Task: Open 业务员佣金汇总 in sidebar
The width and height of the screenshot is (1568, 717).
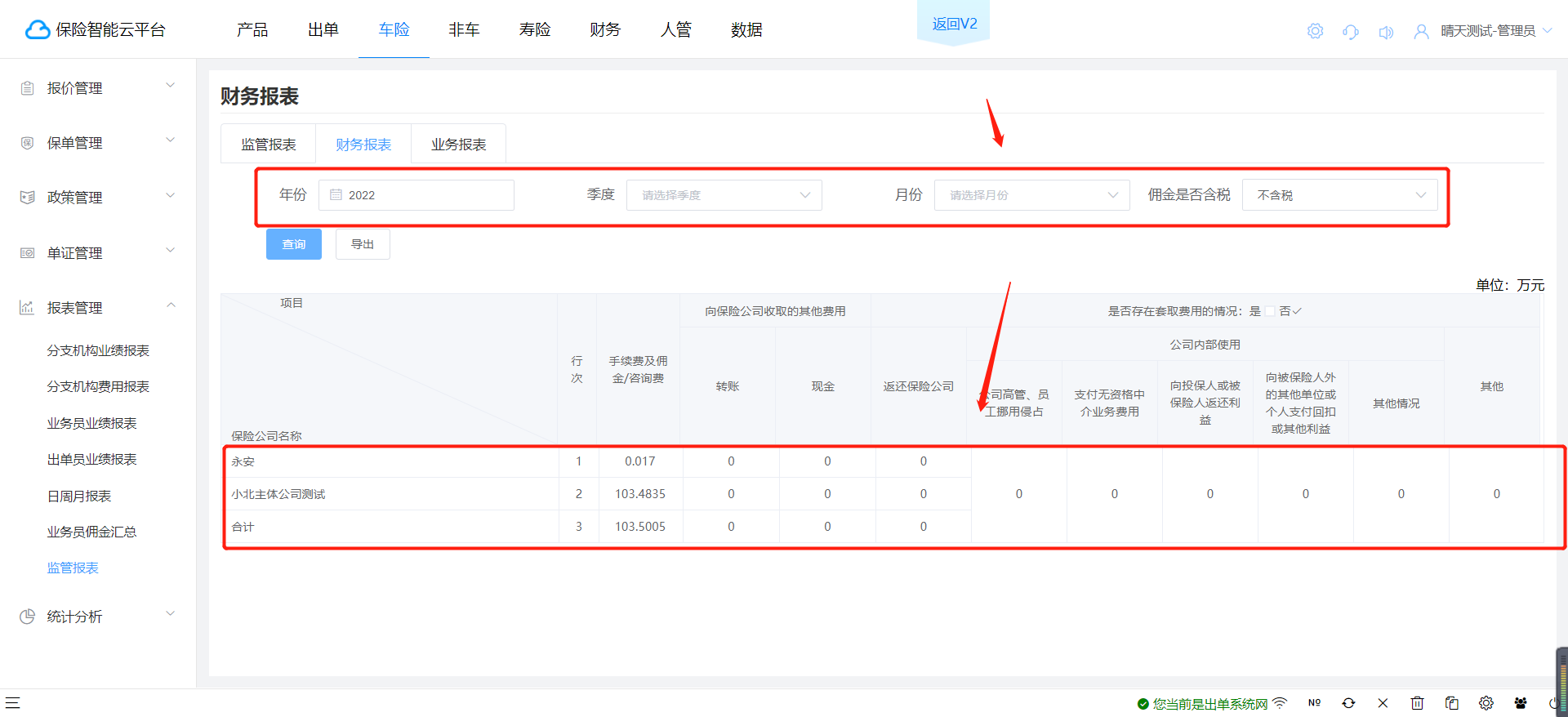Action: (91, 532)
